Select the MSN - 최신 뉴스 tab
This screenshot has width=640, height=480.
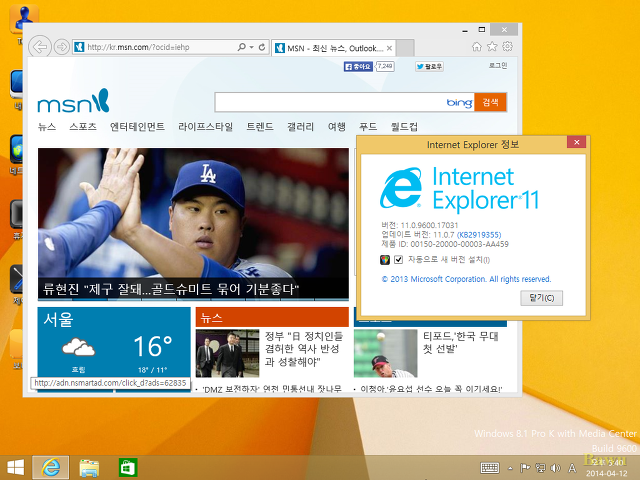333,48
